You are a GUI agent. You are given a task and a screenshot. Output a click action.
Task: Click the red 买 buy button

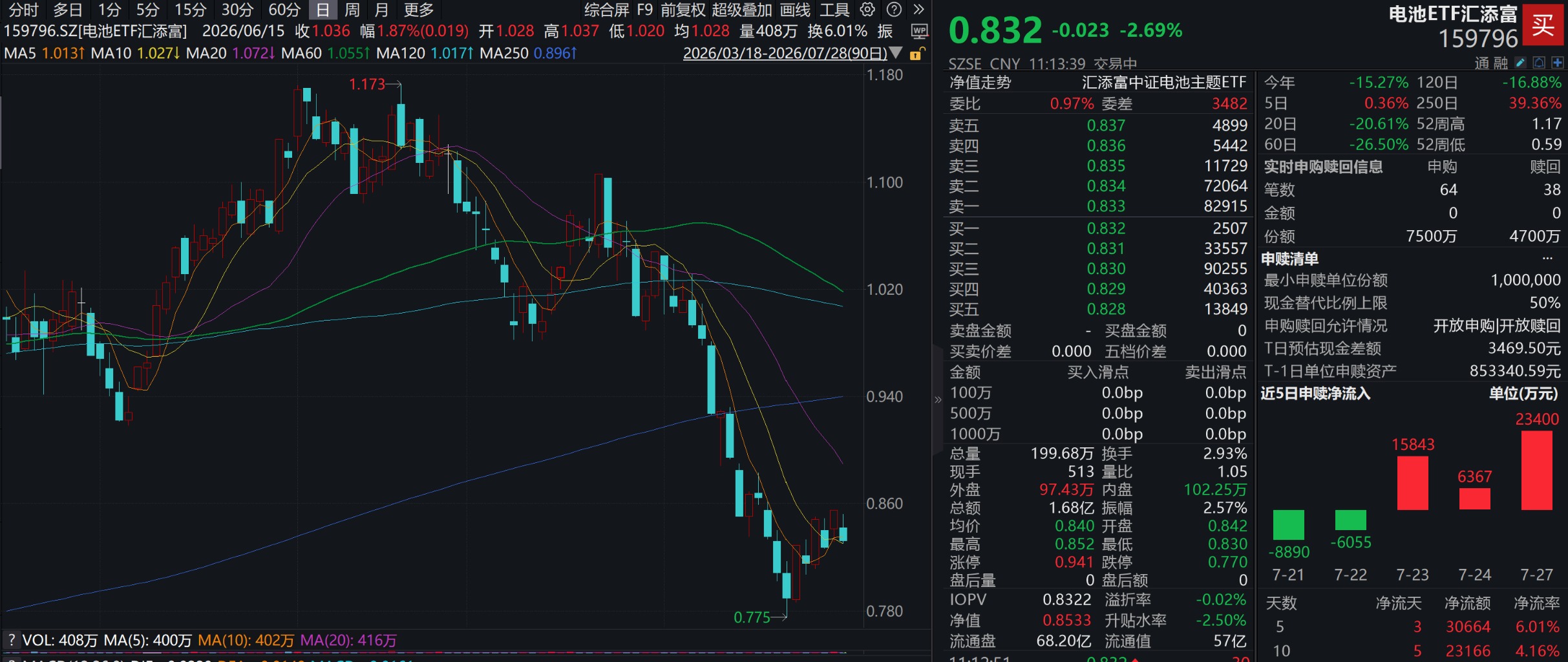(x=1543, y=25)
